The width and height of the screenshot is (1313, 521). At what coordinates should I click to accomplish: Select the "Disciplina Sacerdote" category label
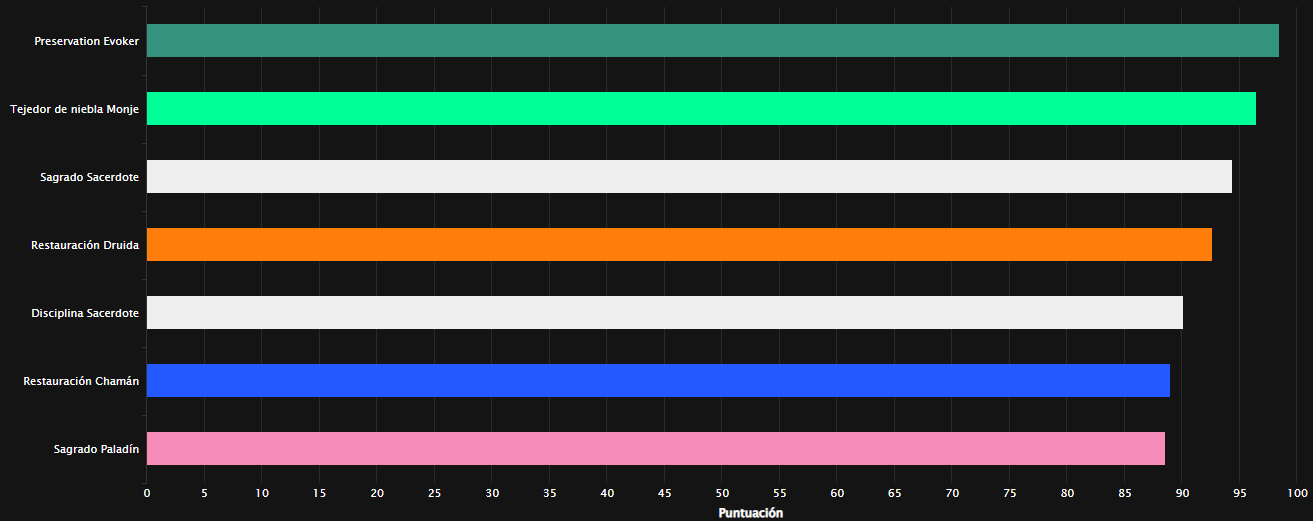(85, 313)
